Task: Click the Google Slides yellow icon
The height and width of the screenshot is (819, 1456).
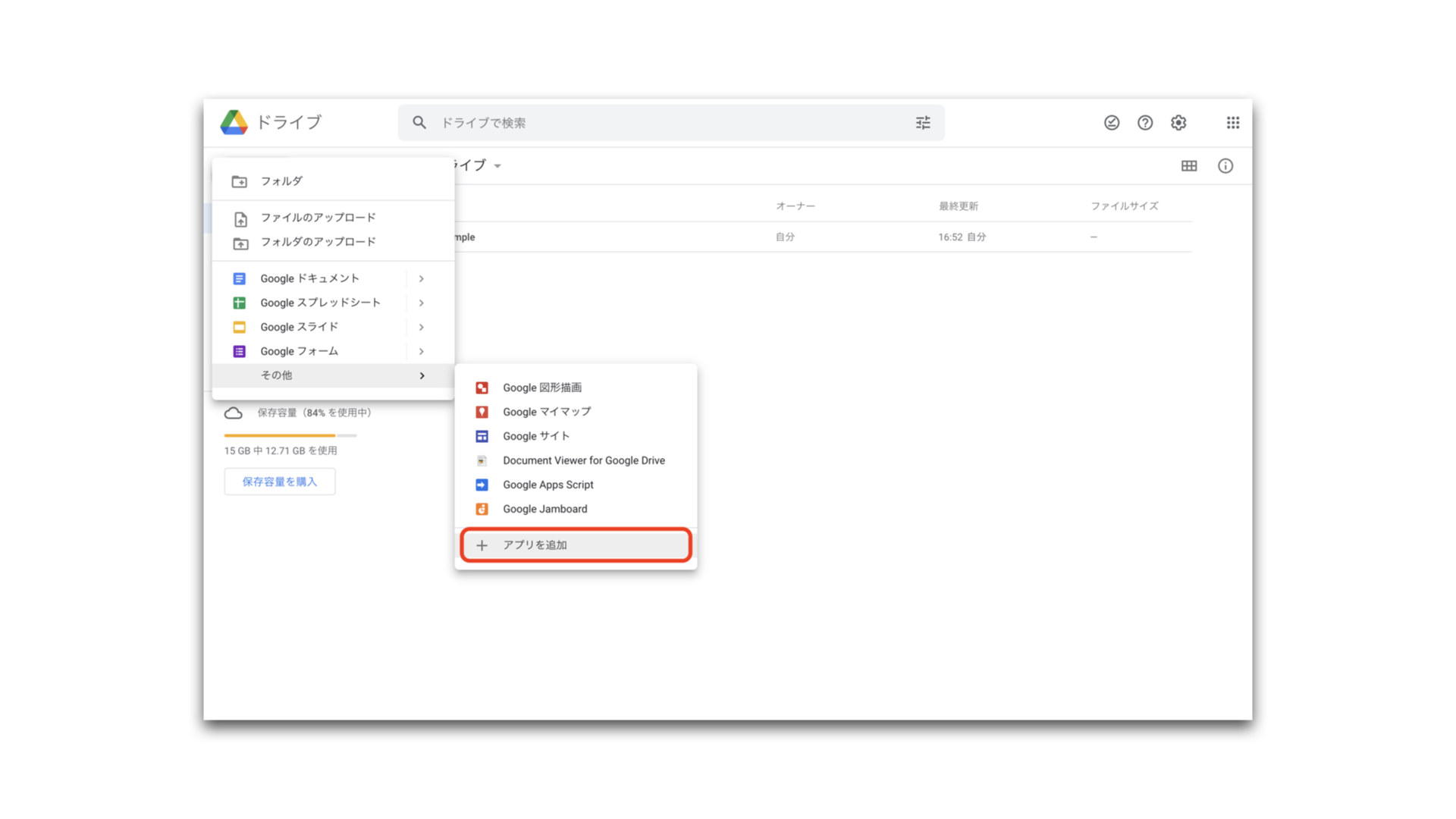Action: [x=239, y=328]
